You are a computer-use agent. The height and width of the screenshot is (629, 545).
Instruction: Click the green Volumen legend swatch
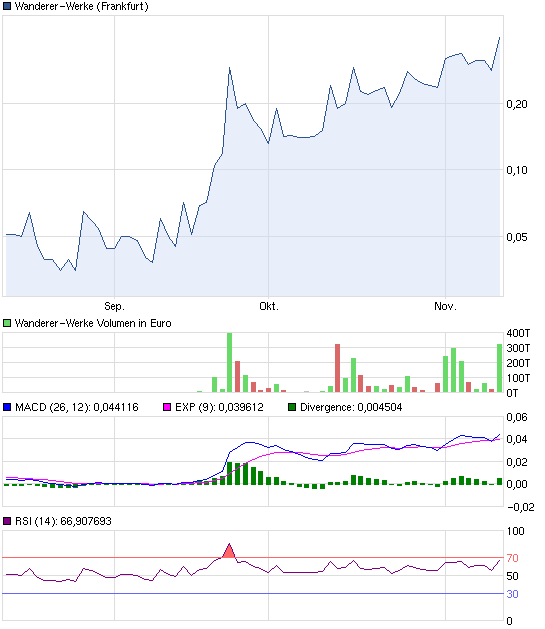pyautogui.click(x=7, y=323)
